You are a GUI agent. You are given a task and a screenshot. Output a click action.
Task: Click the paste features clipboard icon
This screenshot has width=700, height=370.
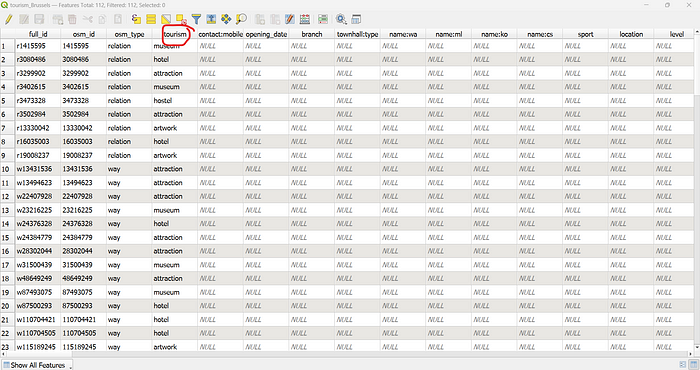(117, 19)
